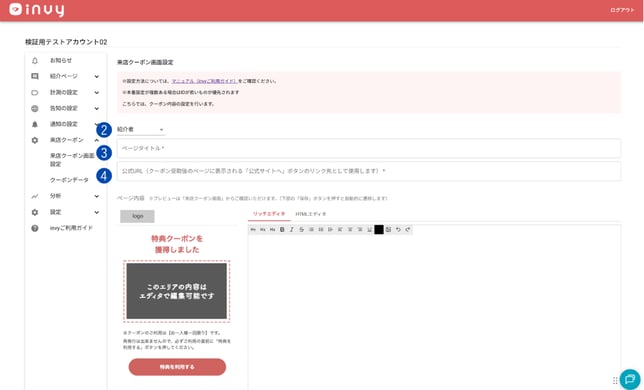Open the black text color picker
Screen dimensions: 644x390
pos(379,229)
